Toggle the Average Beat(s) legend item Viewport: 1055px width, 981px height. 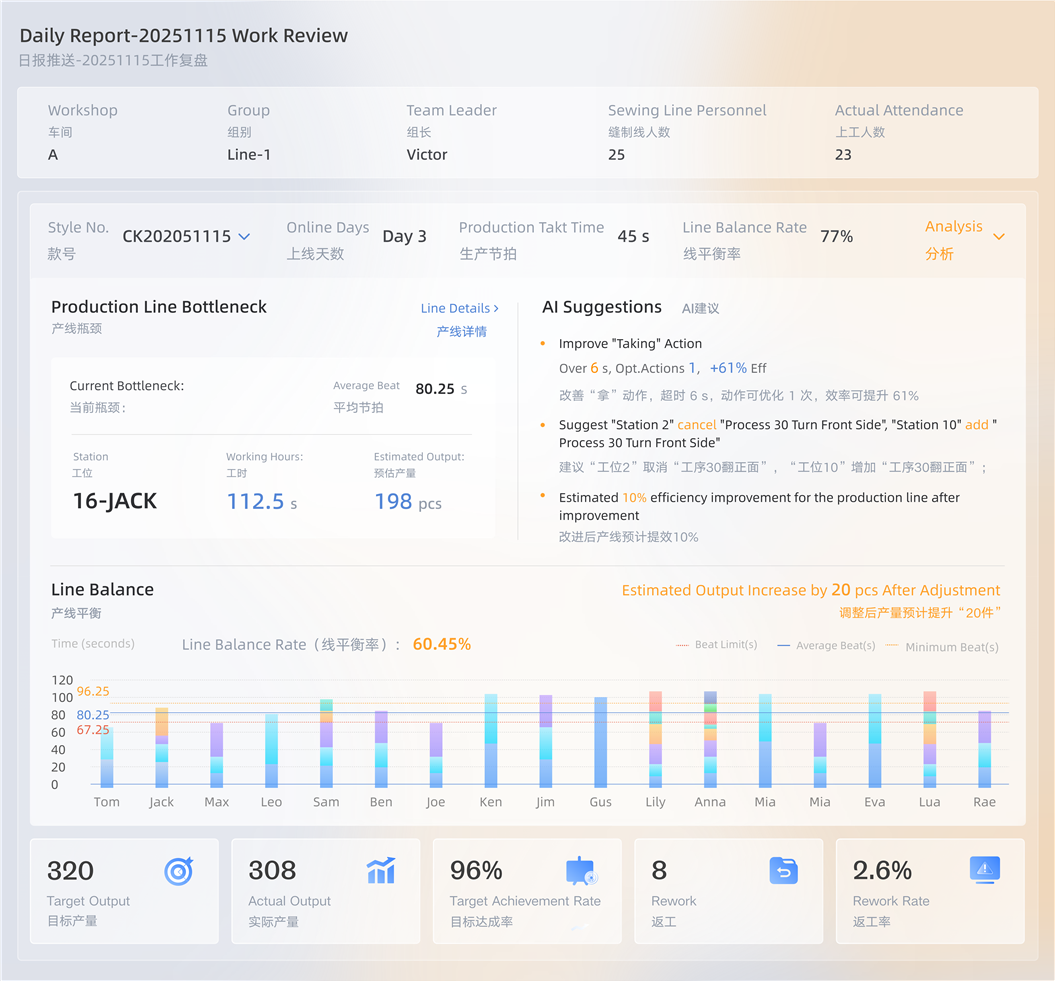tap(826, 646)
